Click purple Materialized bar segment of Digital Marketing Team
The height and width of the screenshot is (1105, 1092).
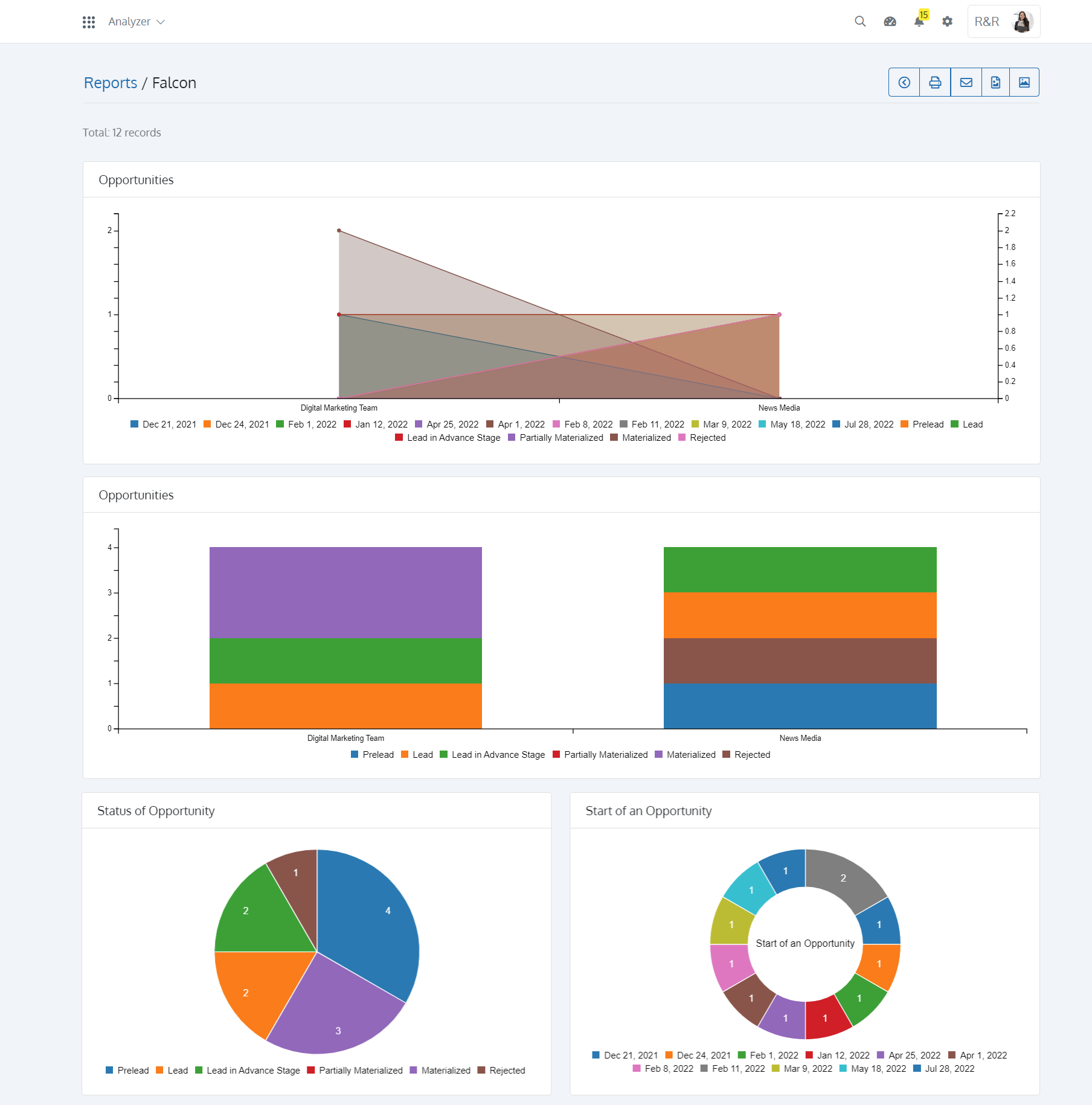345,592
